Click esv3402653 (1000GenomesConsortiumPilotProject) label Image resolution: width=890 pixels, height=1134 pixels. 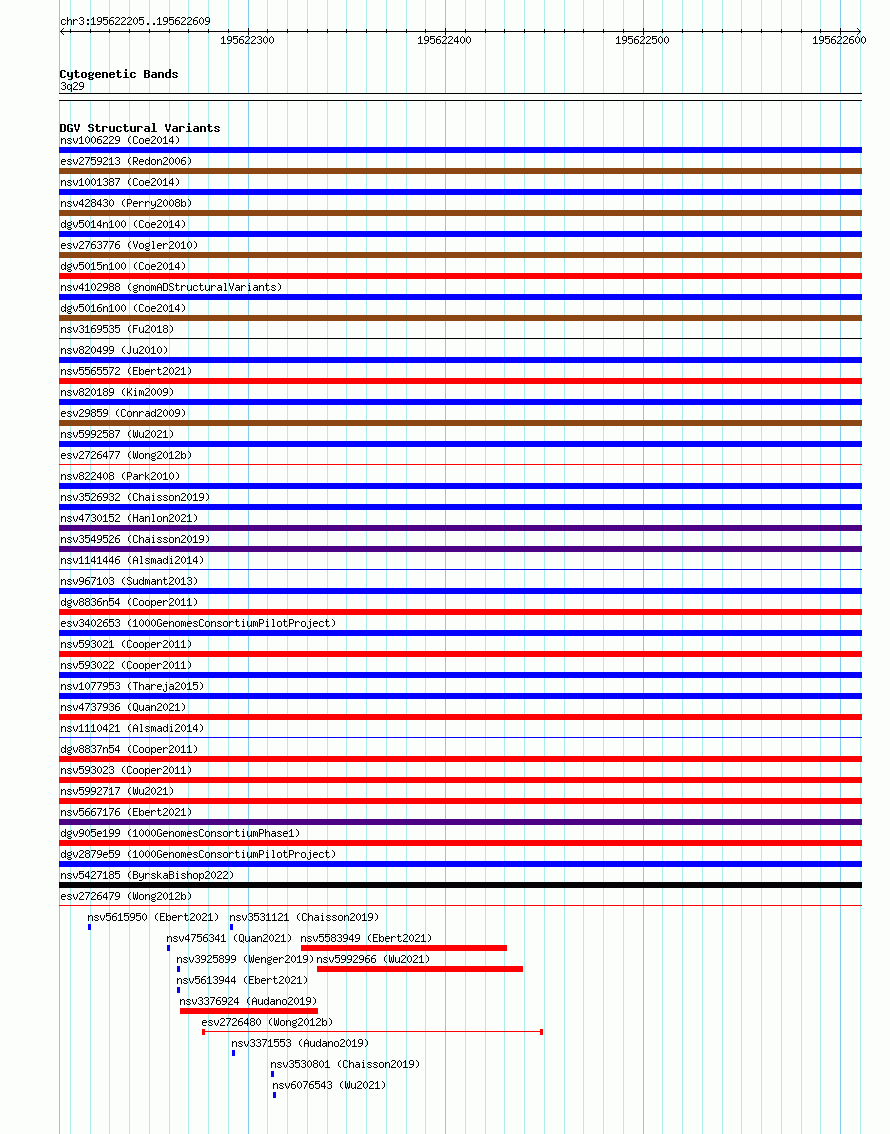198,623
